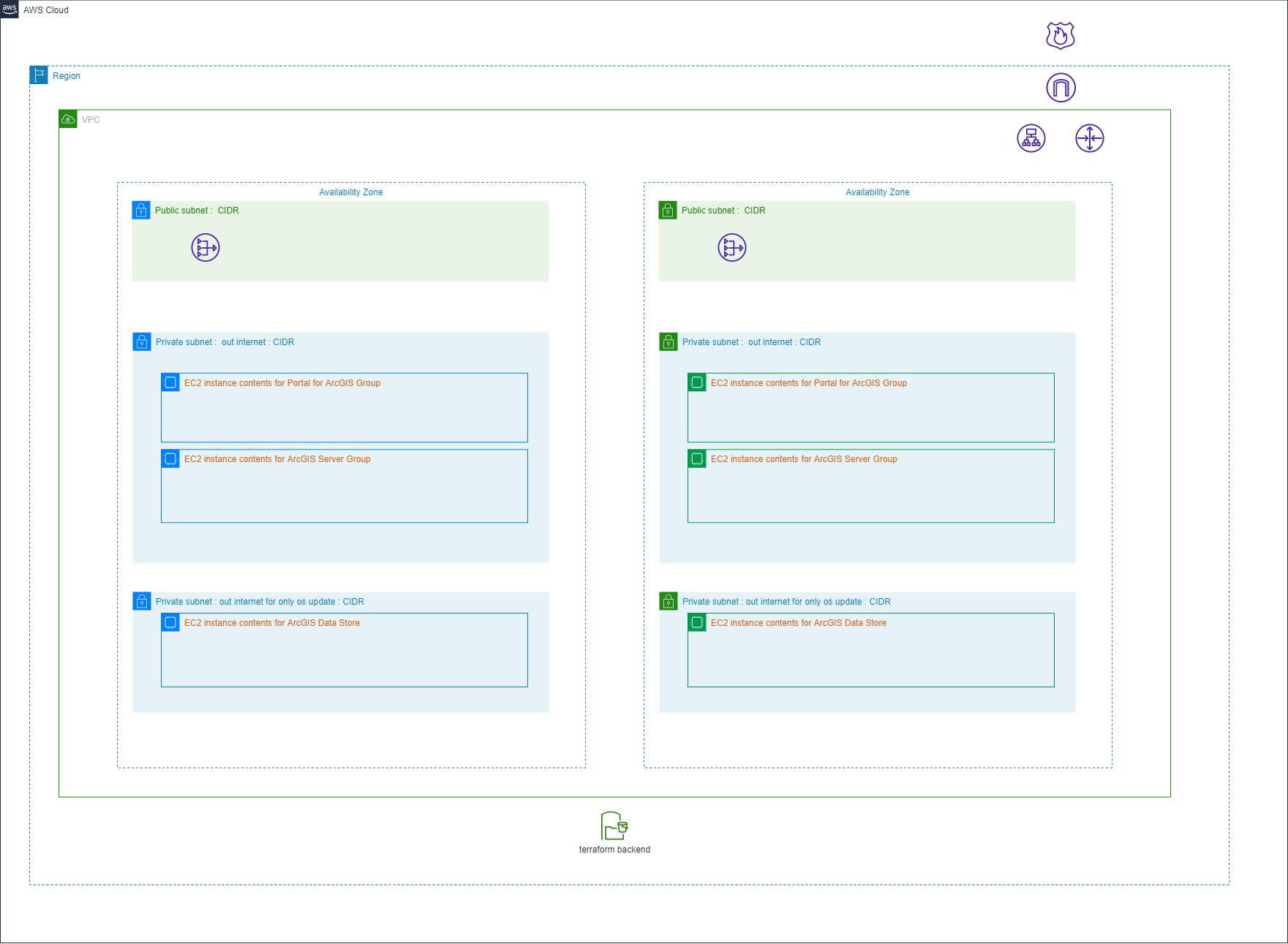Click blue lock icon of left 'os update' private subnet
Viewport: 1288px width, 944px height.
click(142, 601)
